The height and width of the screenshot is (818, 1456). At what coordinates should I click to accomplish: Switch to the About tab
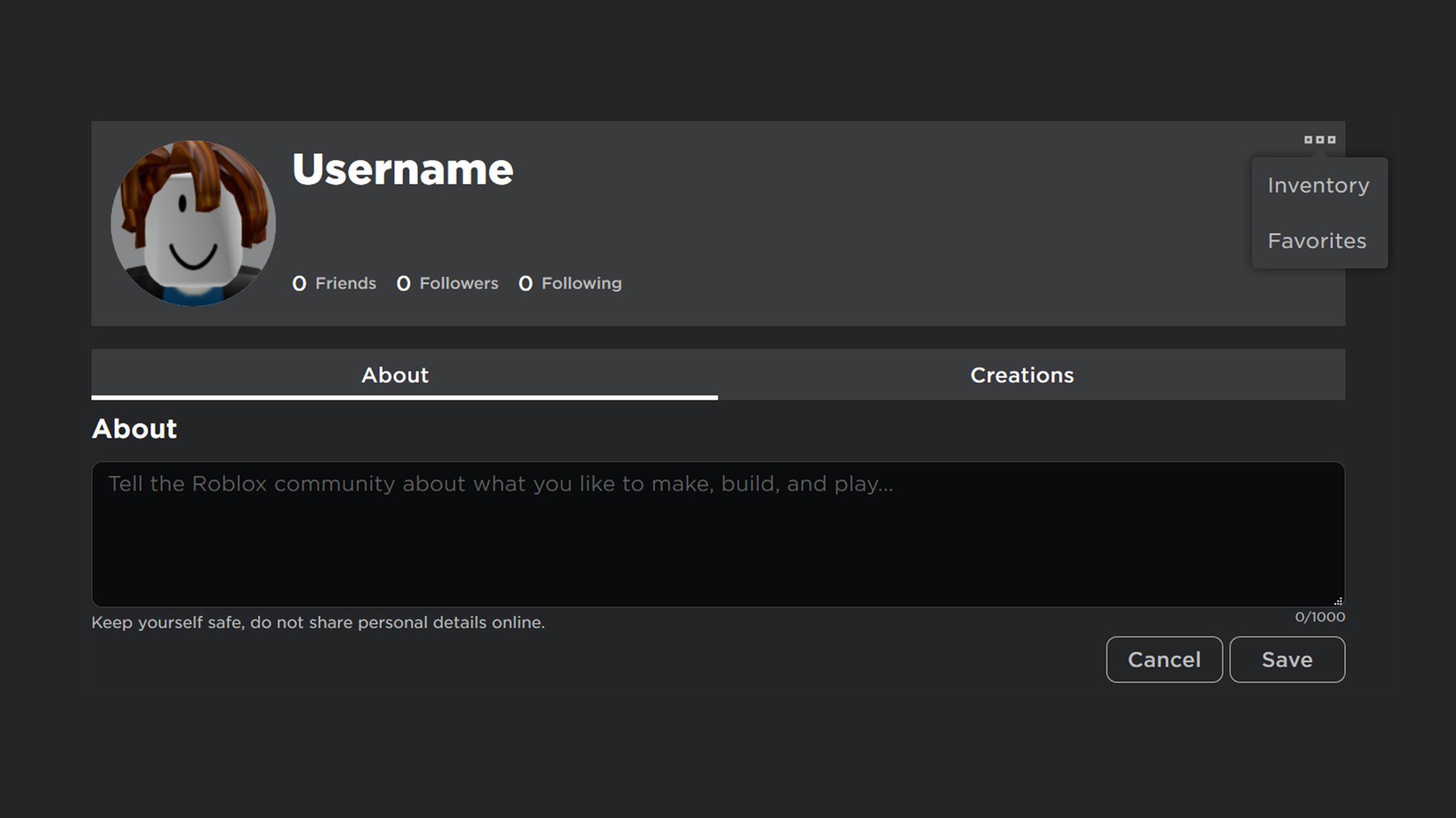click(x=395, y=375)
